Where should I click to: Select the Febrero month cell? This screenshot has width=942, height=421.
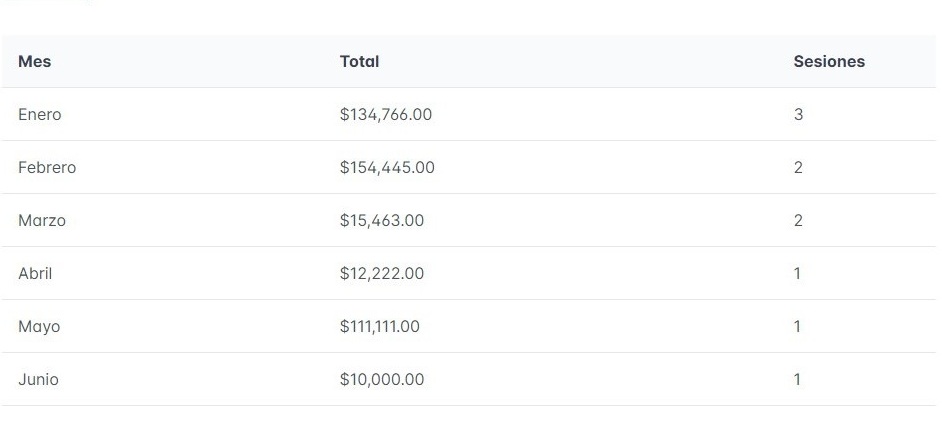coord(47,168)
